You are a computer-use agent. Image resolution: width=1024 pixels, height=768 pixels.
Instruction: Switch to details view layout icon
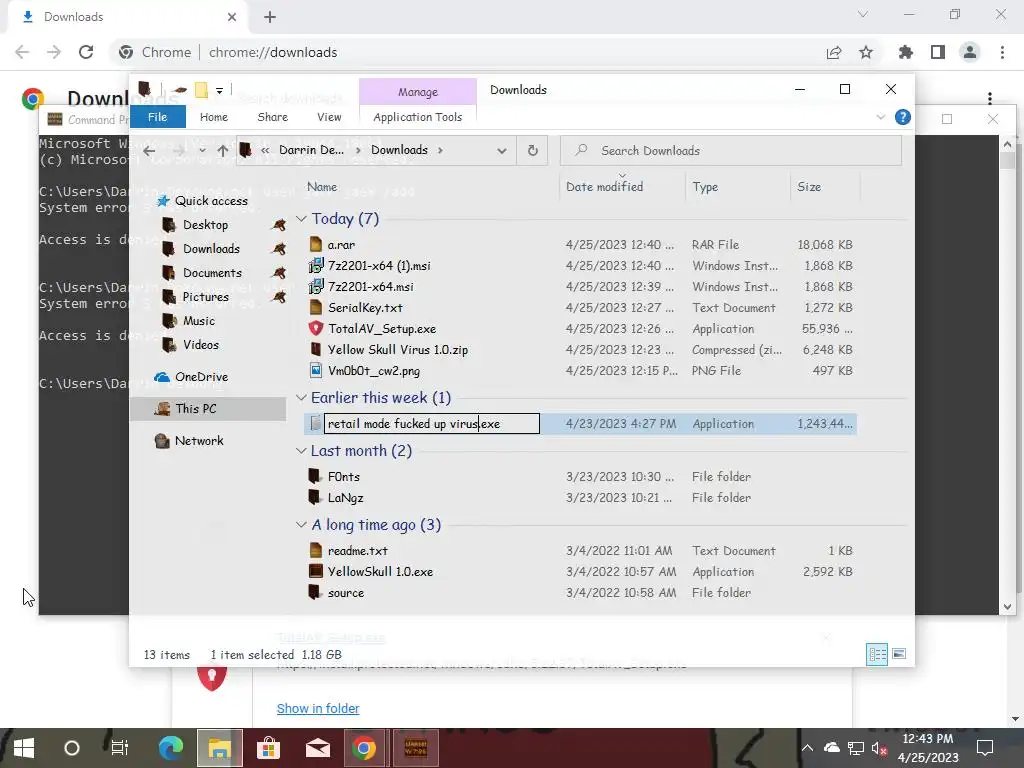tap(877, 654)
